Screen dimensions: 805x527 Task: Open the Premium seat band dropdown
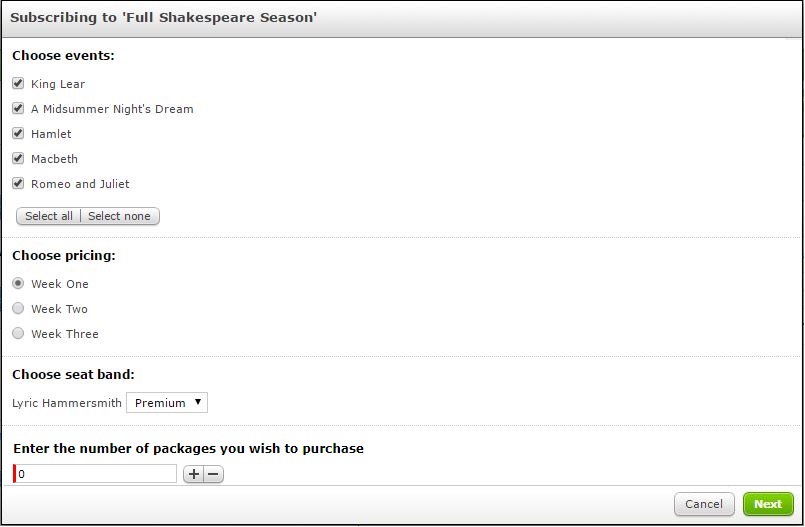coord(167,403)
